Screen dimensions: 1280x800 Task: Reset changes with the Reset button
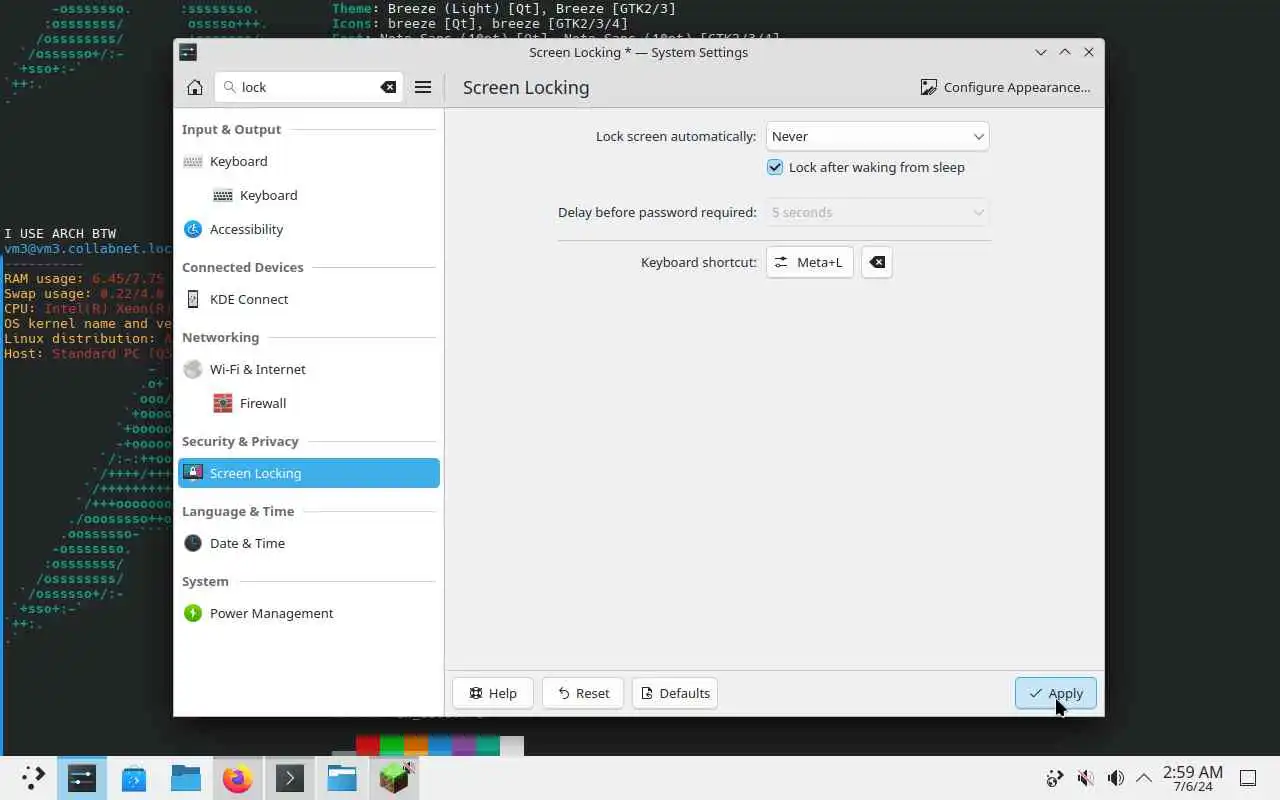[x=583, y=693]
